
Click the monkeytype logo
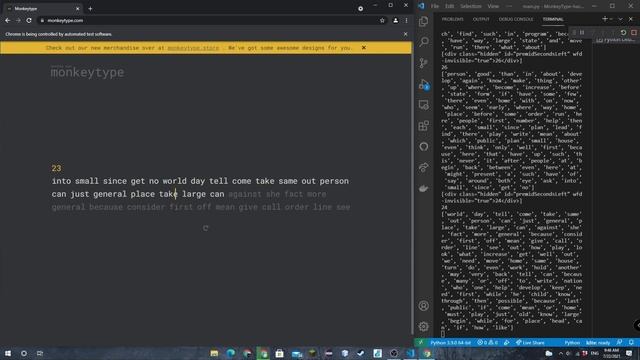pos(87,72)
